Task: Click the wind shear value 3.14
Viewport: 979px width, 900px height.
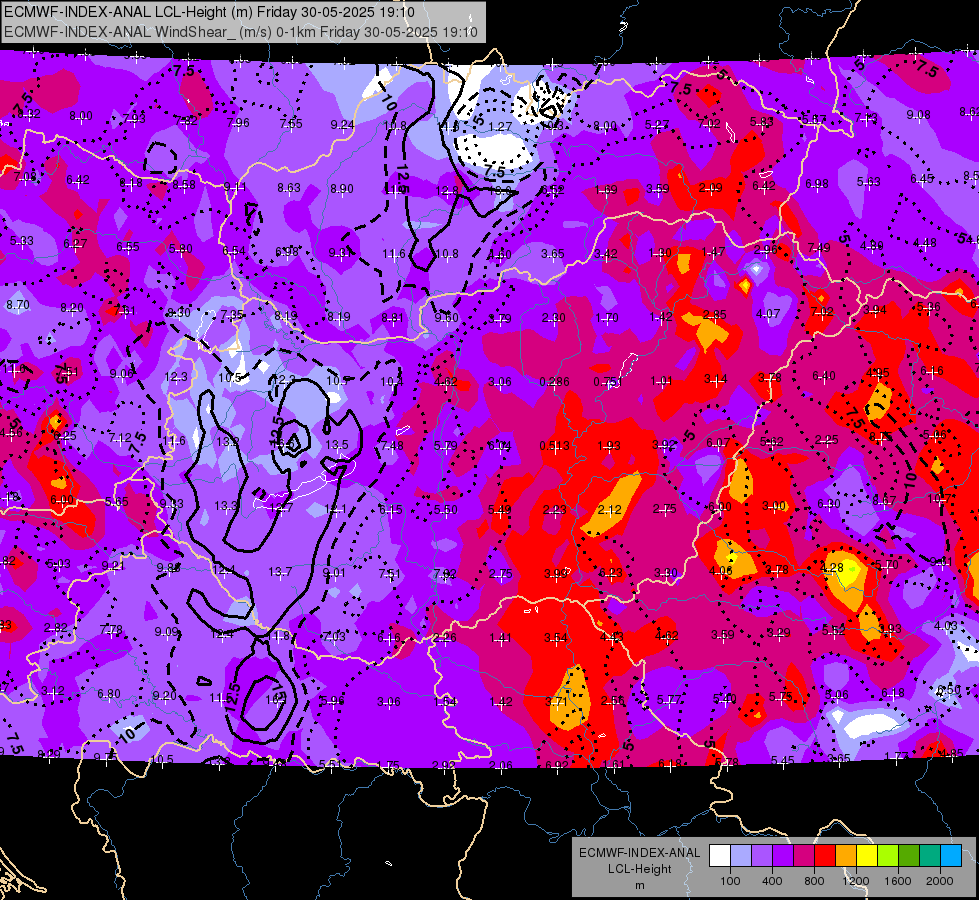Action: click(x=716, y=378)
